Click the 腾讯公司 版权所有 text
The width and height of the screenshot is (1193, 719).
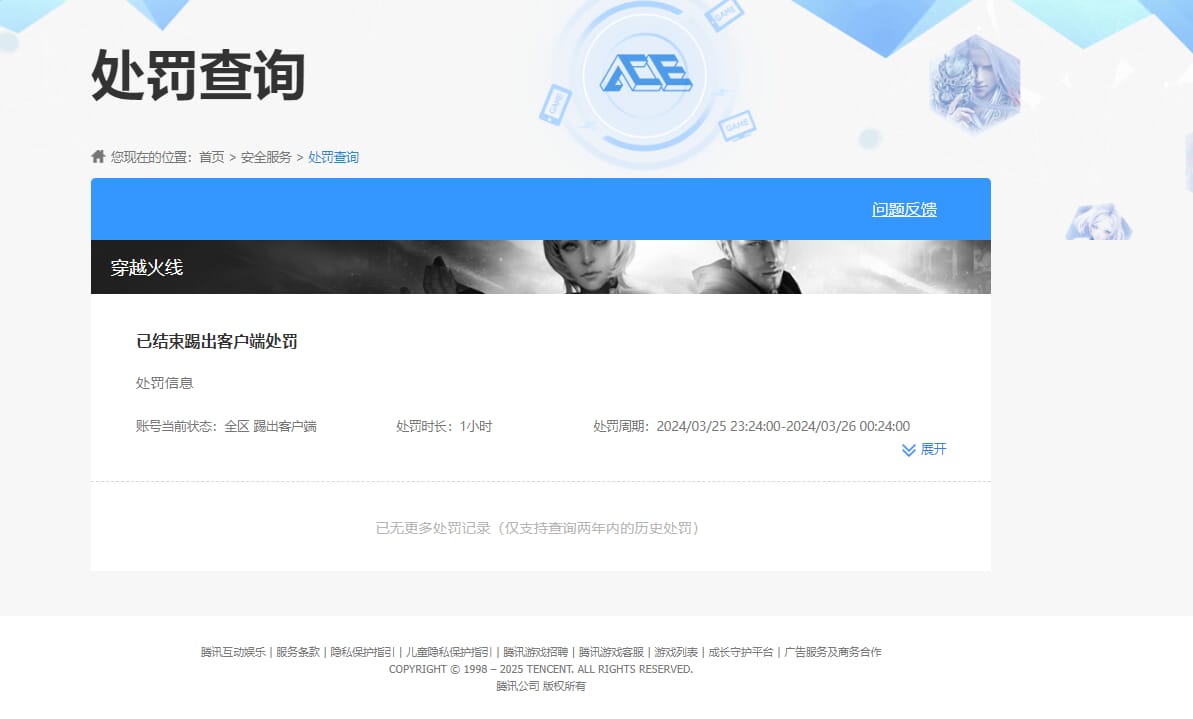tap(541, 686)
